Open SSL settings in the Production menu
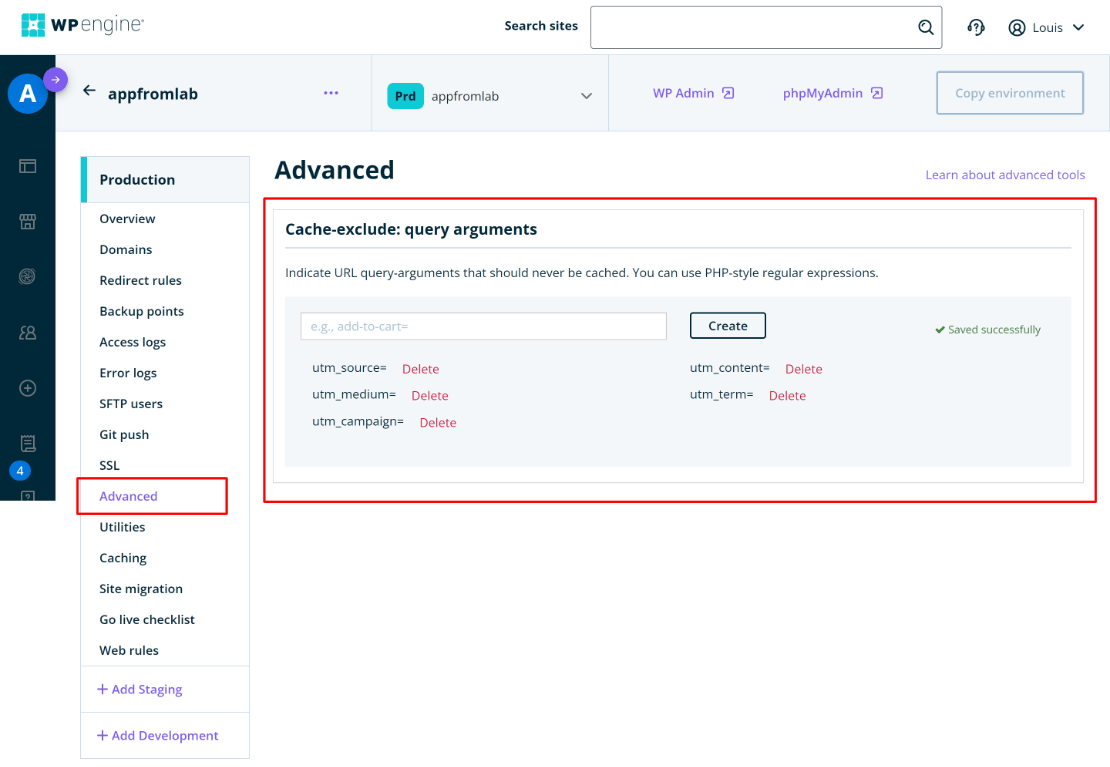Screen dimensions: 1110x767 [x=110, y=465]
